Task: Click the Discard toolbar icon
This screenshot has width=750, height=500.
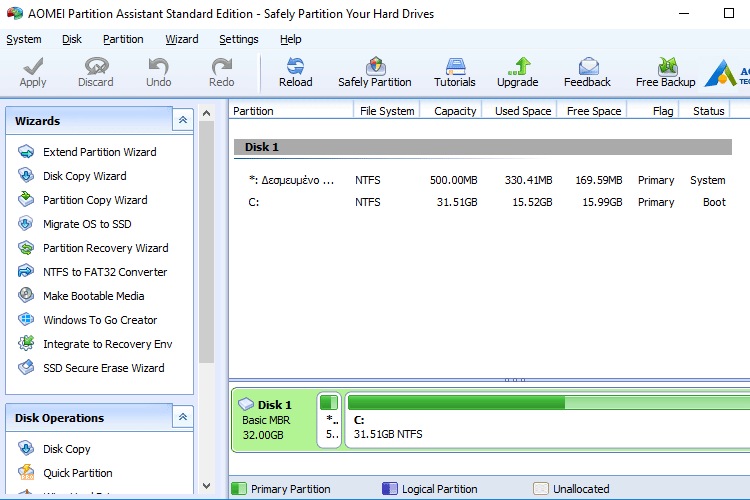Action: pyautogui.click(x=96, y=66)
